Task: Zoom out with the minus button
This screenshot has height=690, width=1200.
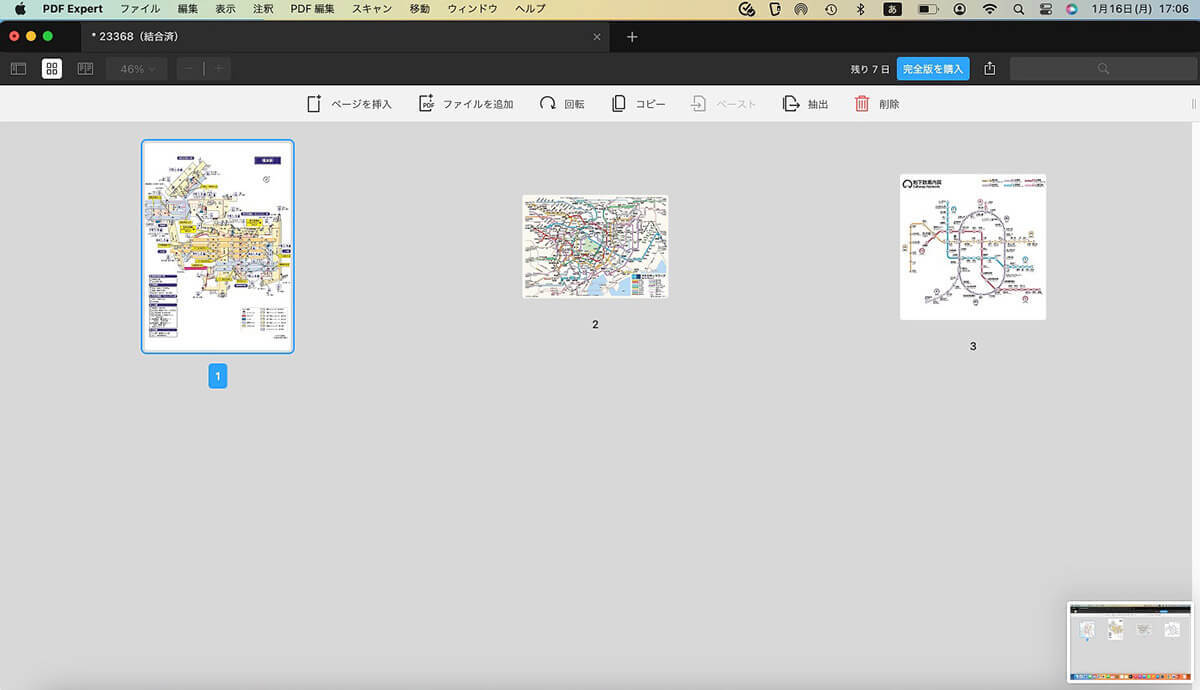Action: coord(190,69)
